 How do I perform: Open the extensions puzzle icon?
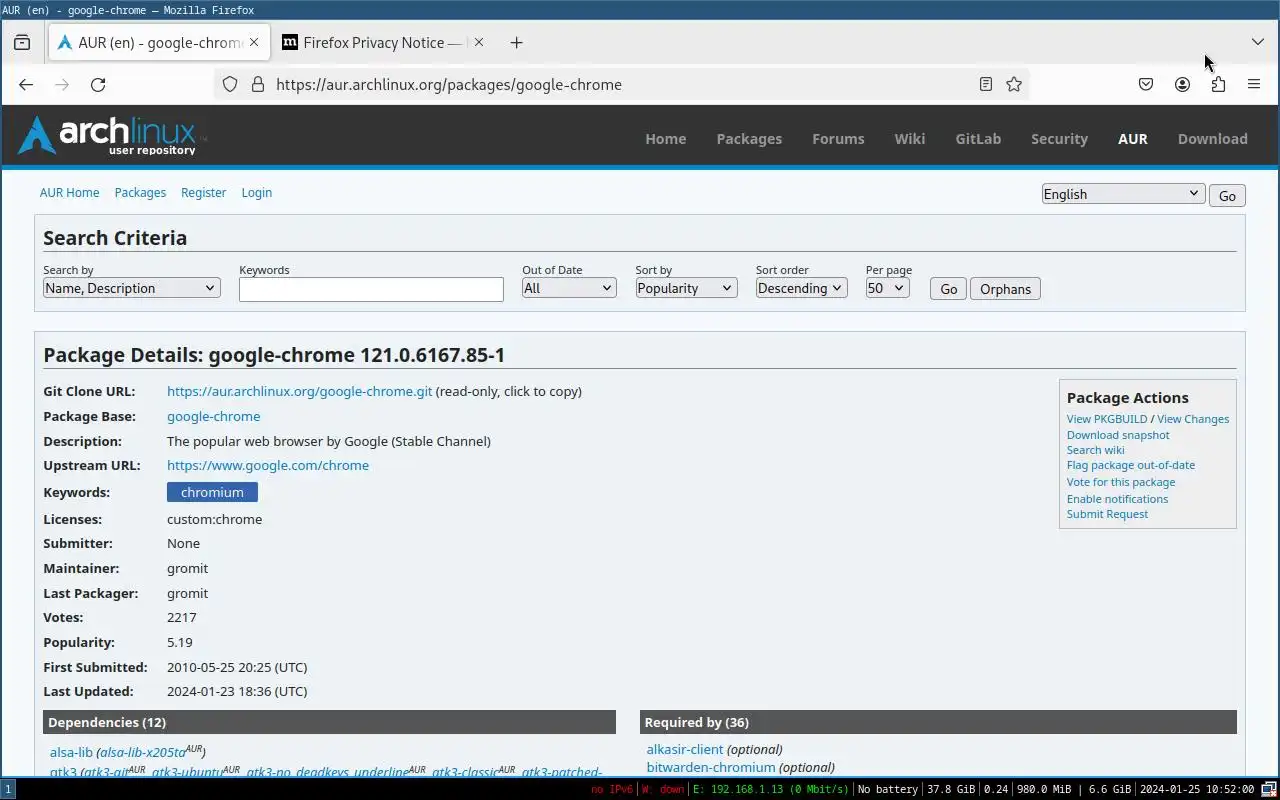pos(1218,85)
